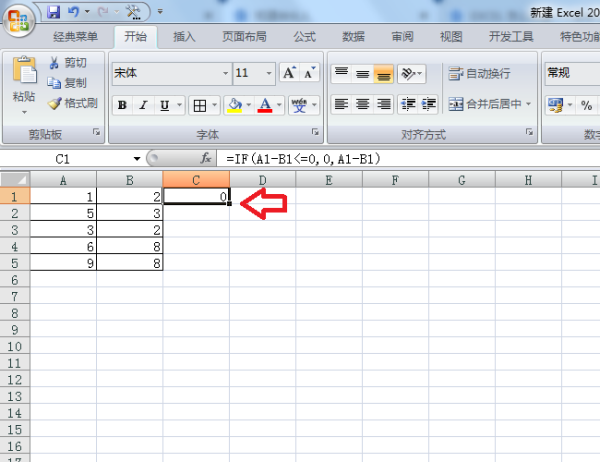Toggle italic formatting
The image size is (600, 462).
click(x=143, y=105)
